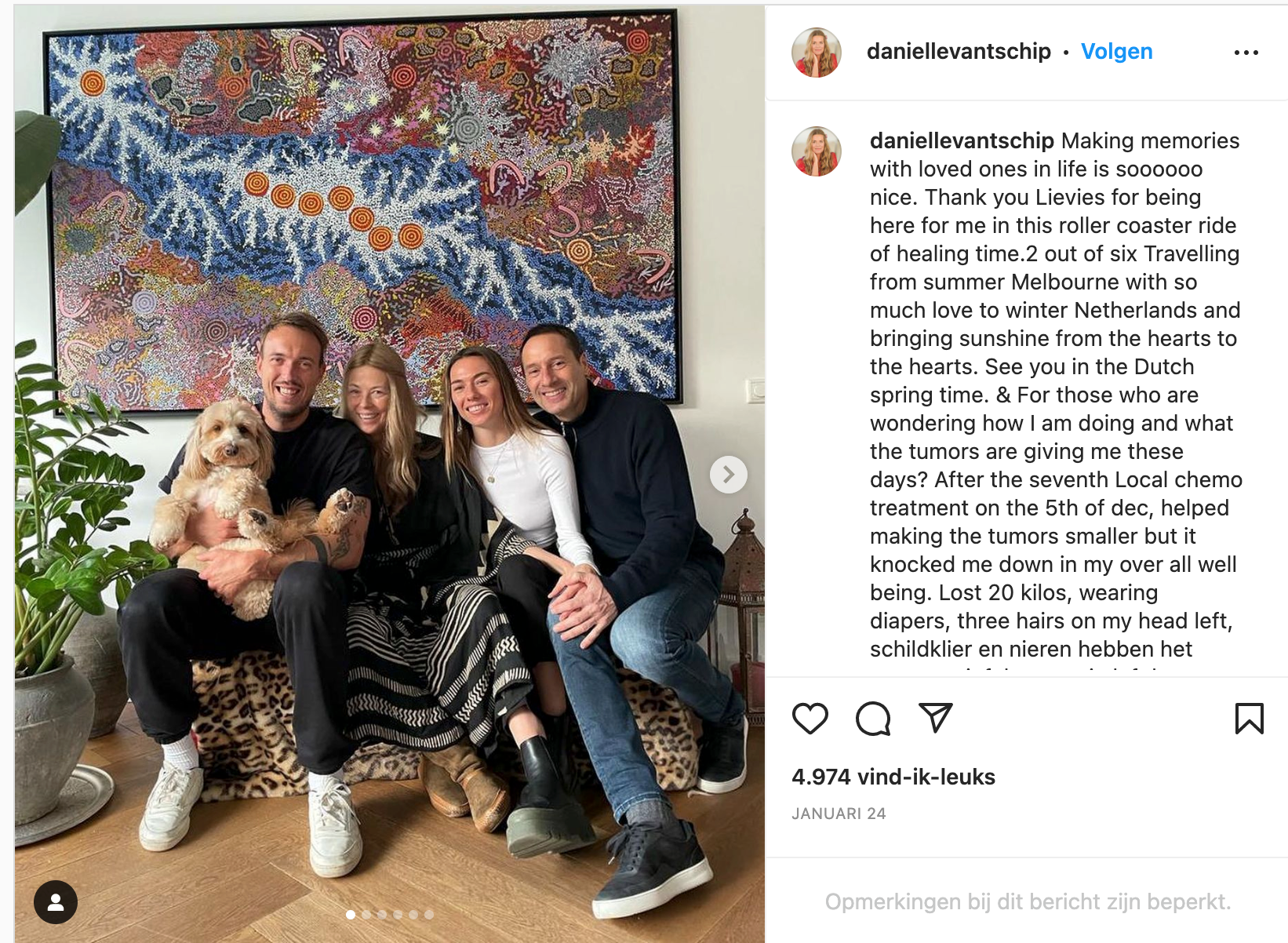
Task: Click the JANUARI 24 post date
Action: pos(839,814)
